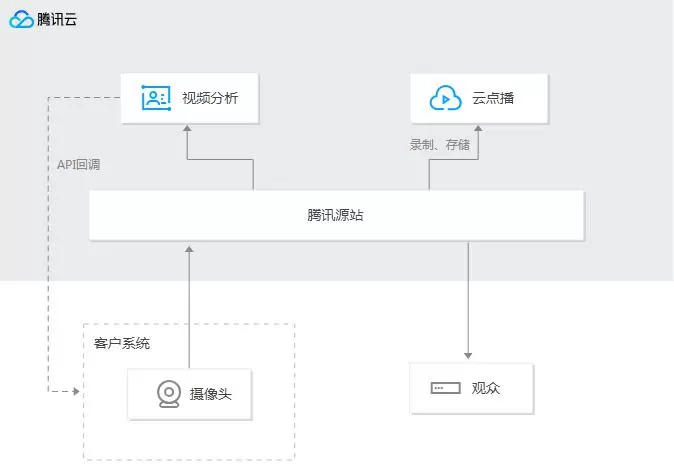
Task: Select the 腾讯源站 label text
Action: [x=336, y=215]
